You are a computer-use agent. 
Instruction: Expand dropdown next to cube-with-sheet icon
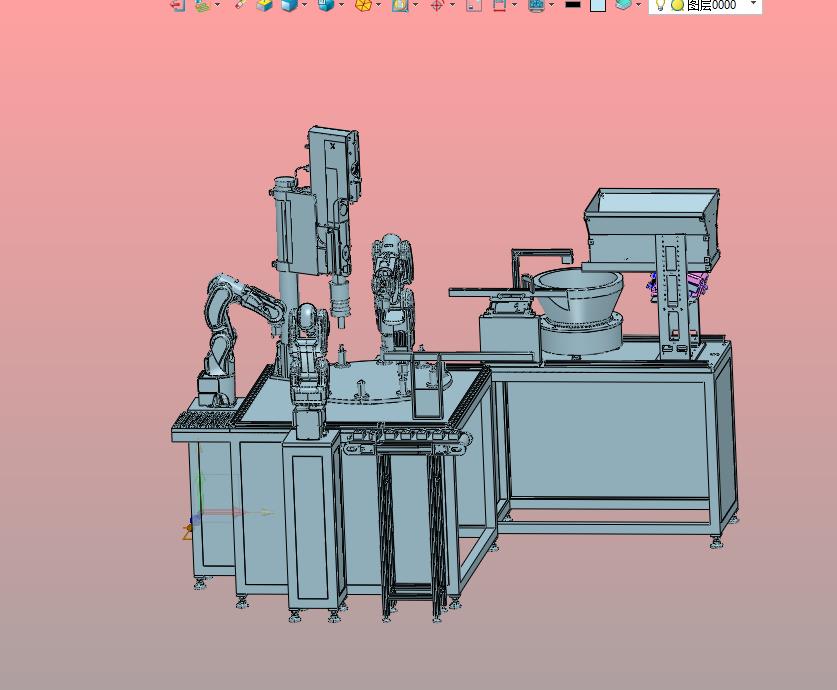(341, 5)
